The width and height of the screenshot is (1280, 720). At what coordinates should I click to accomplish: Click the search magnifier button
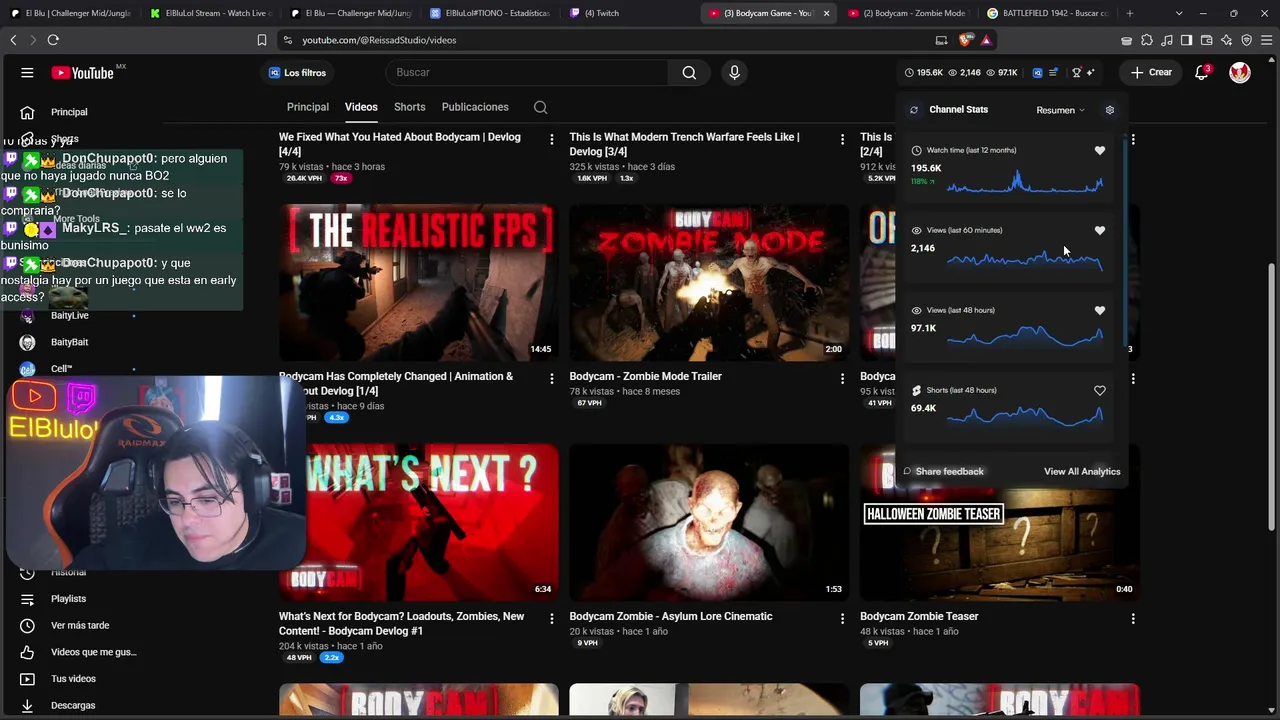click(x=689, y=73)
